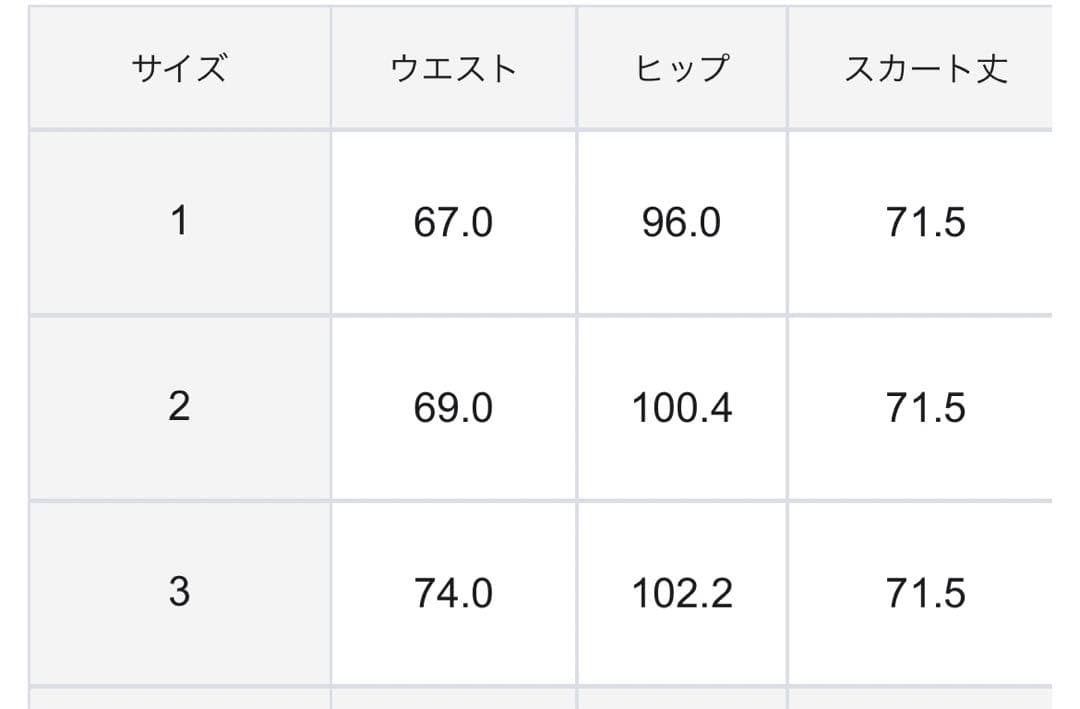Select skirt length 71.5 for size 2
Screen dimensions: 1080x709
tap(925, 408)
